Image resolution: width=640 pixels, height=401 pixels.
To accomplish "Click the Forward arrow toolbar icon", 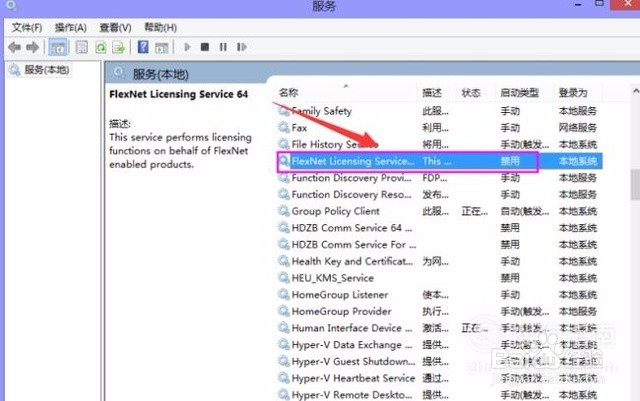I will [x=32, y=47].
